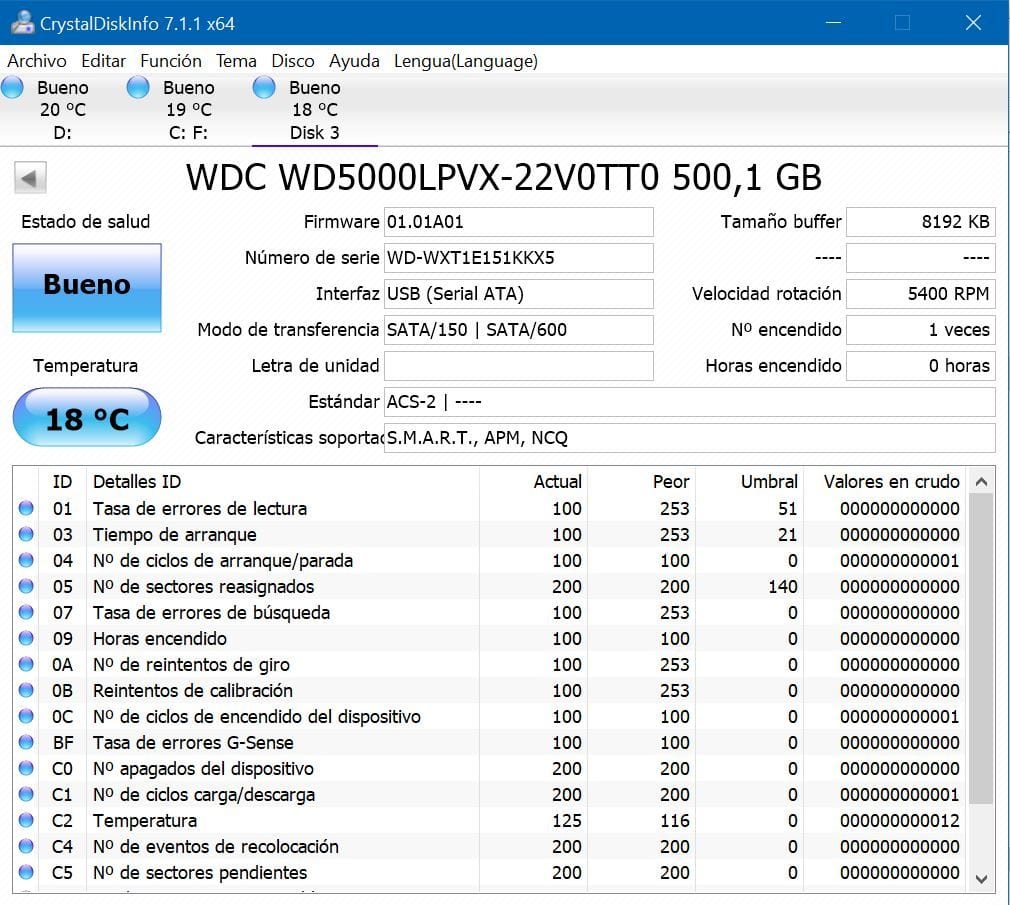Screen dimensions: 1010x905
Task: Click raw value 000000000012 in Temperatura row
Action: (900, 821)
